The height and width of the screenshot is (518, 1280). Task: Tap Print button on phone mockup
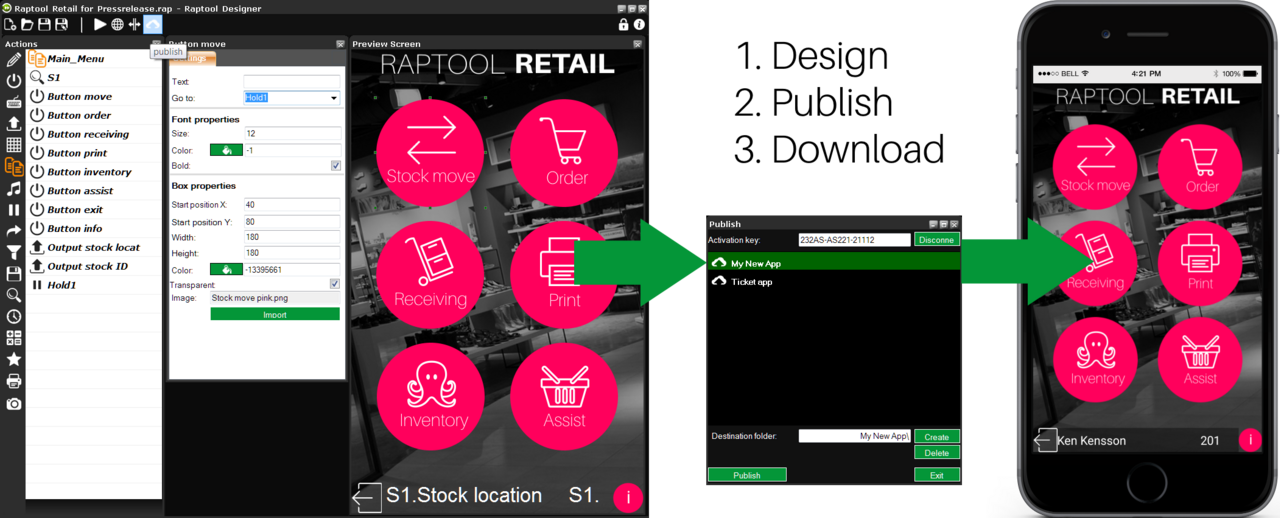pos(1200,263)
